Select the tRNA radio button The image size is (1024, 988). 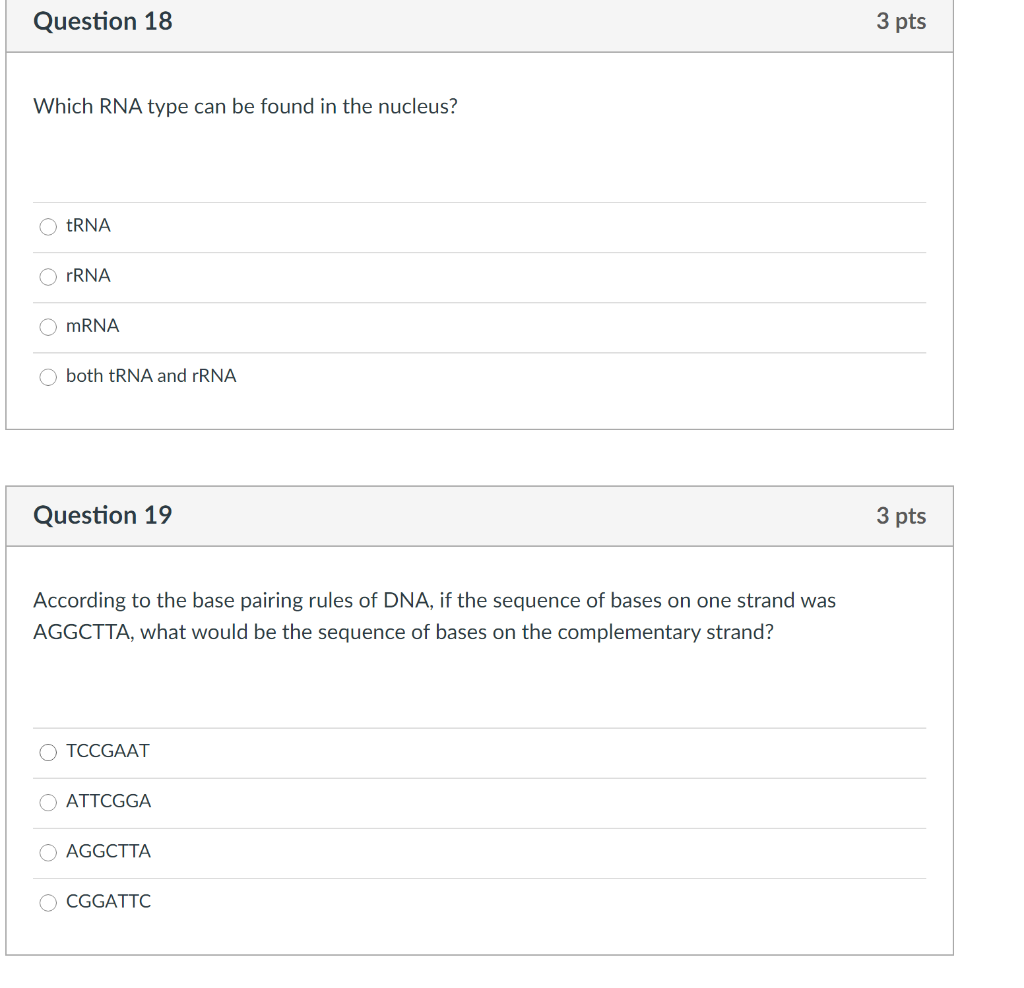pos(48,227)
